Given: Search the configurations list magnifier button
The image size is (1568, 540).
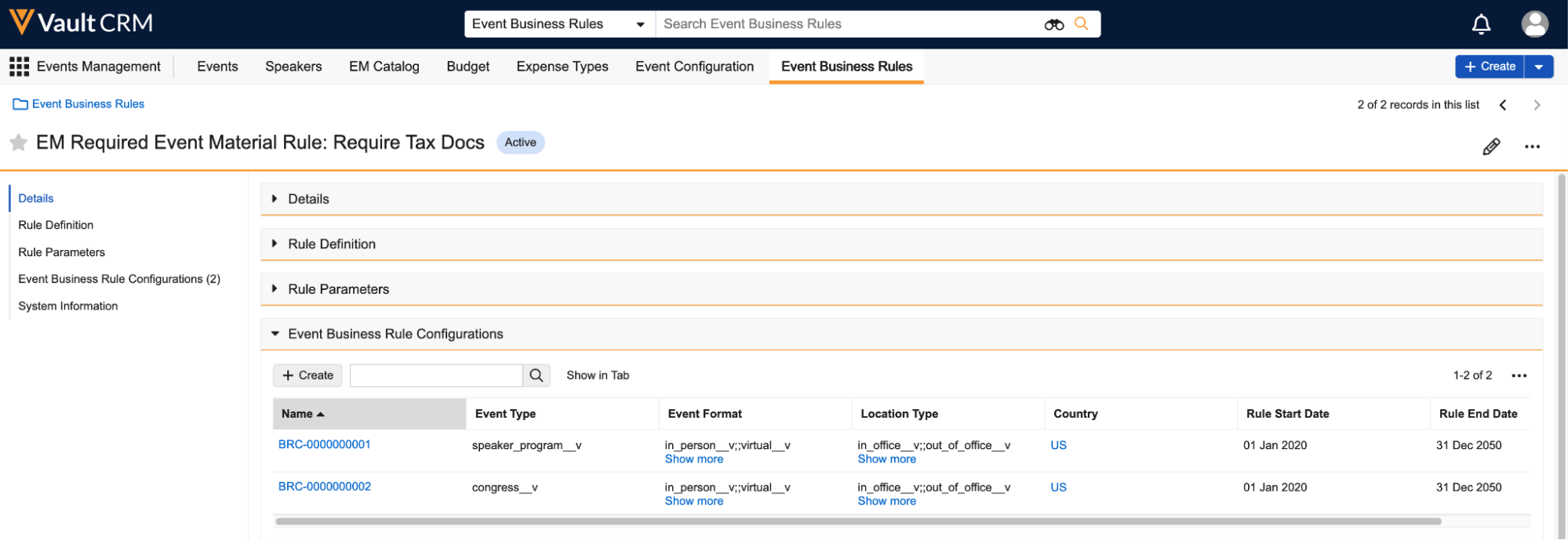Looking at the screenshot, I should pos(536,375).
